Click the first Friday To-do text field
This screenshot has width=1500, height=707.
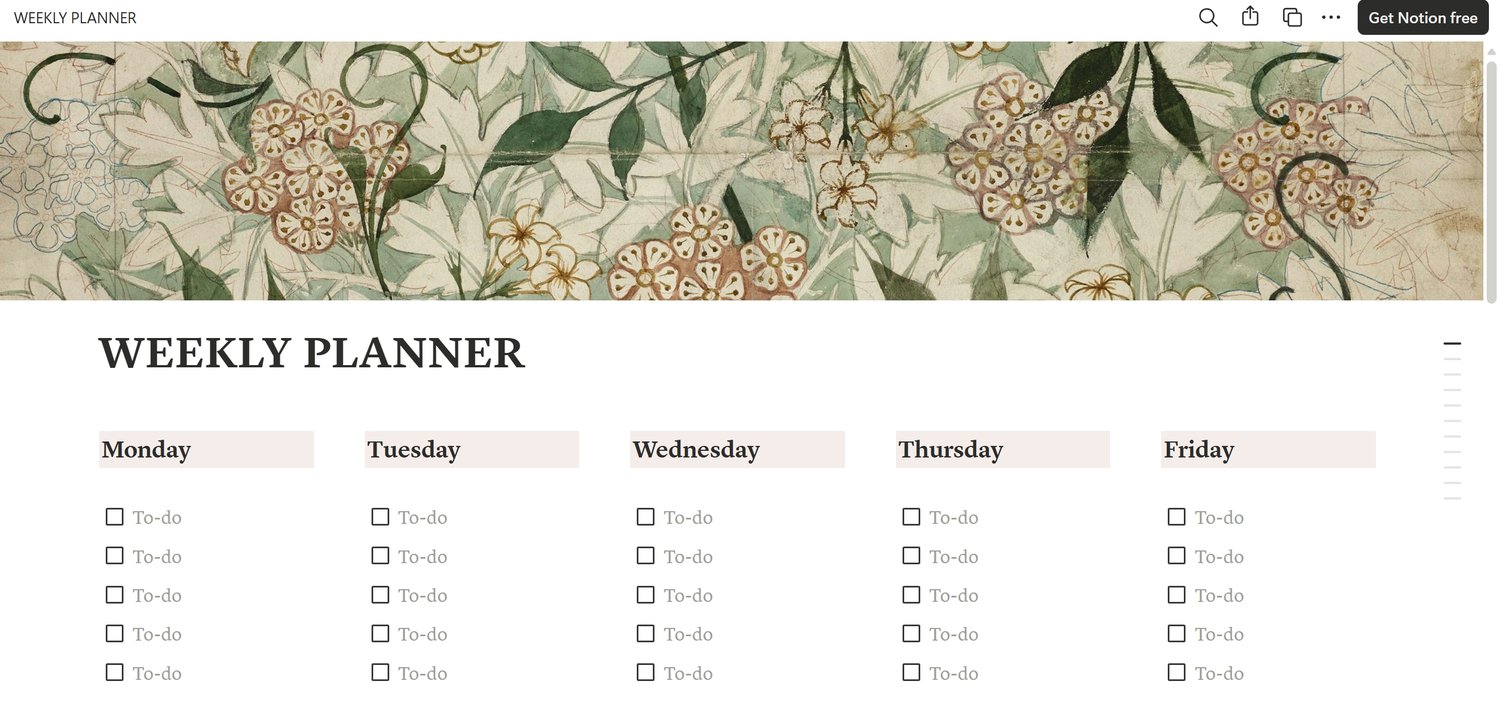pyautogui.click(x=1220, y=518)
